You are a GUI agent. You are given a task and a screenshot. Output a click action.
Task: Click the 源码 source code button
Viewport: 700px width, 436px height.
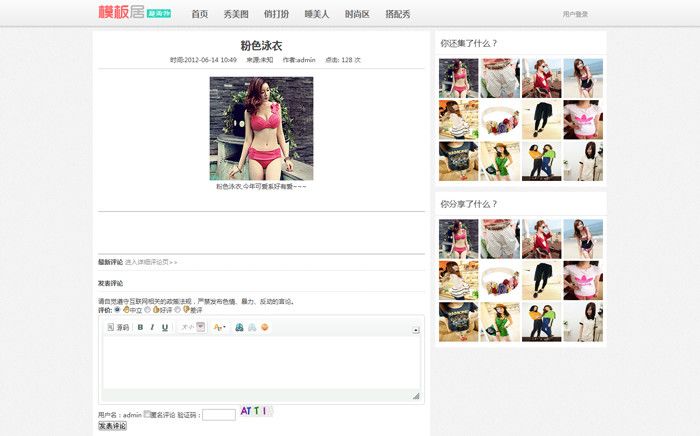coord(118,327)
